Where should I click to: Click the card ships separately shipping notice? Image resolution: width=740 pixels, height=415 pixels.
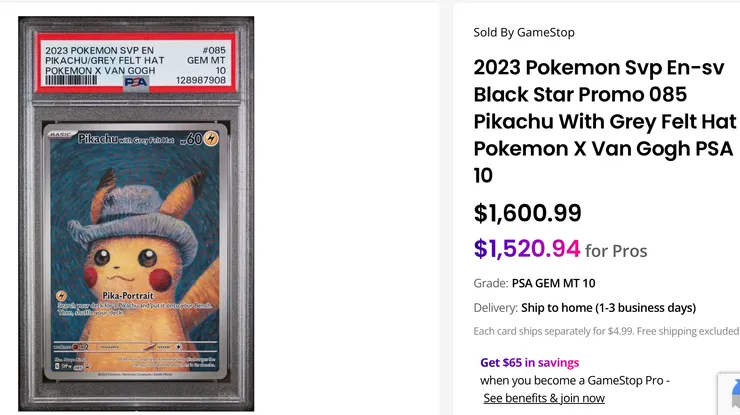coord(606,331)
